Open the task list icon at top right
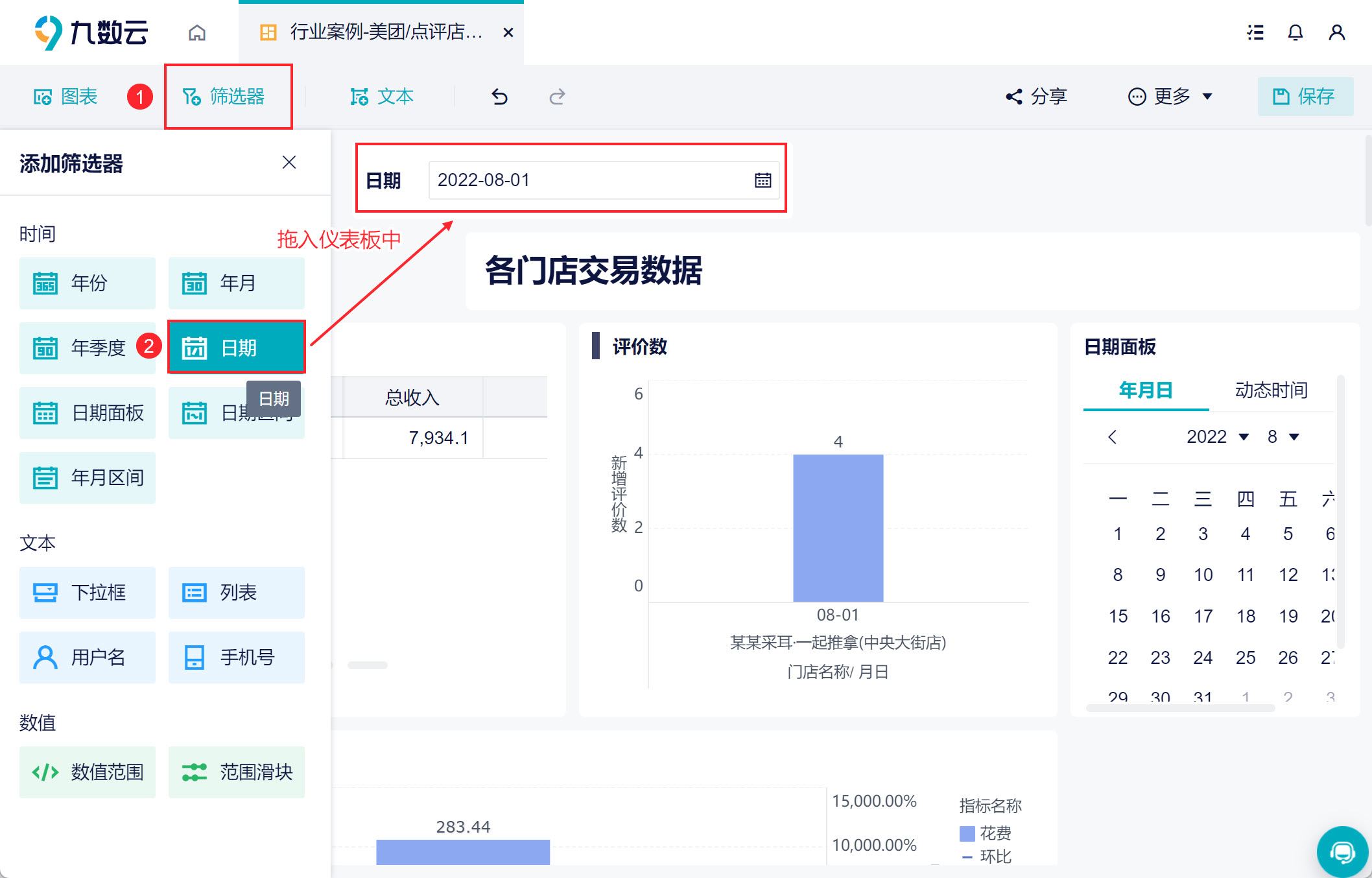 [1255, 32]
